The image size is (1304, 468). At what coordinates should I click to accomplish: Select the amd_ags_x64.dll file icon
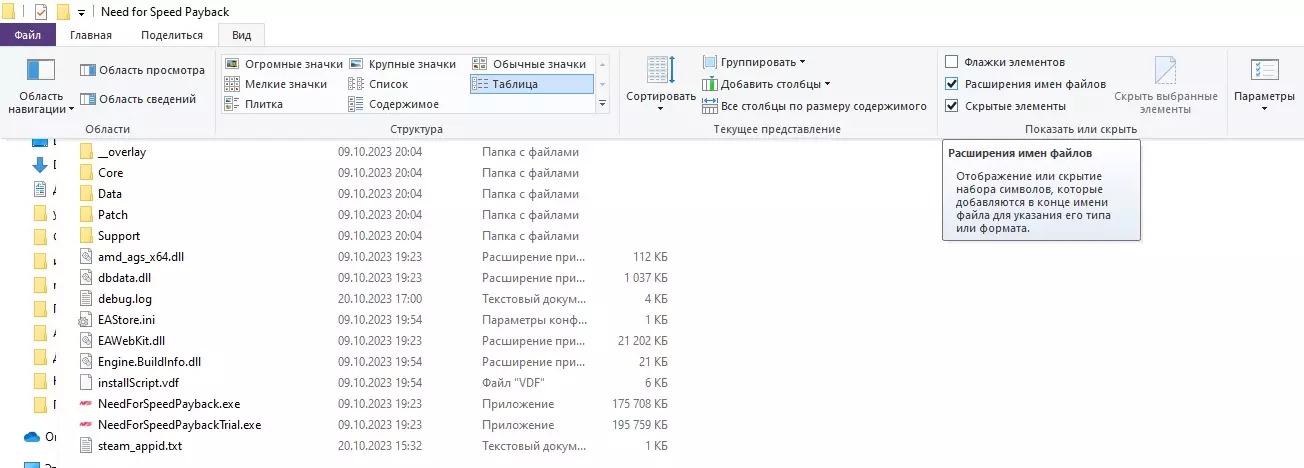(86, 257)
